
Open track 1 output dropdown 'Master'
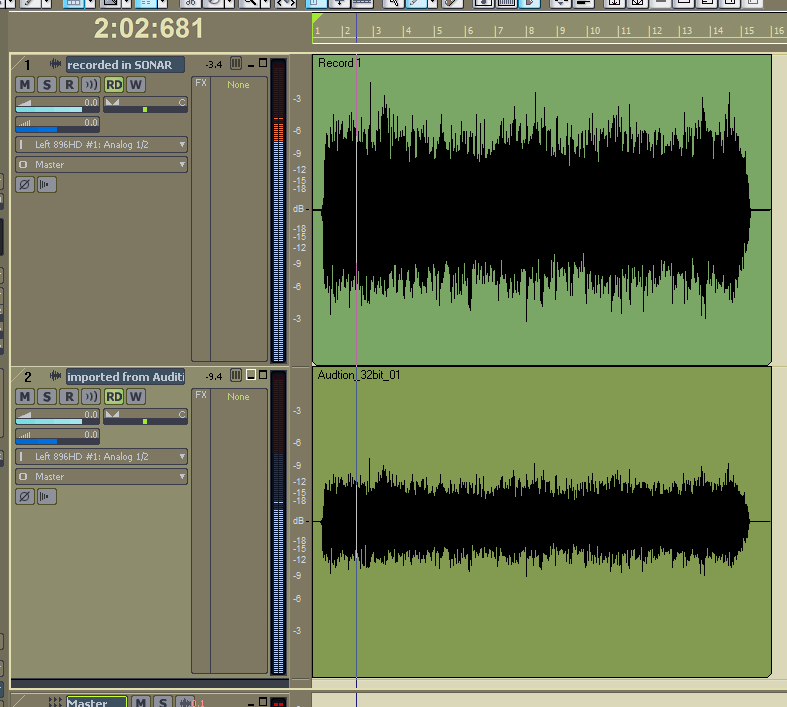coord(102,164)
